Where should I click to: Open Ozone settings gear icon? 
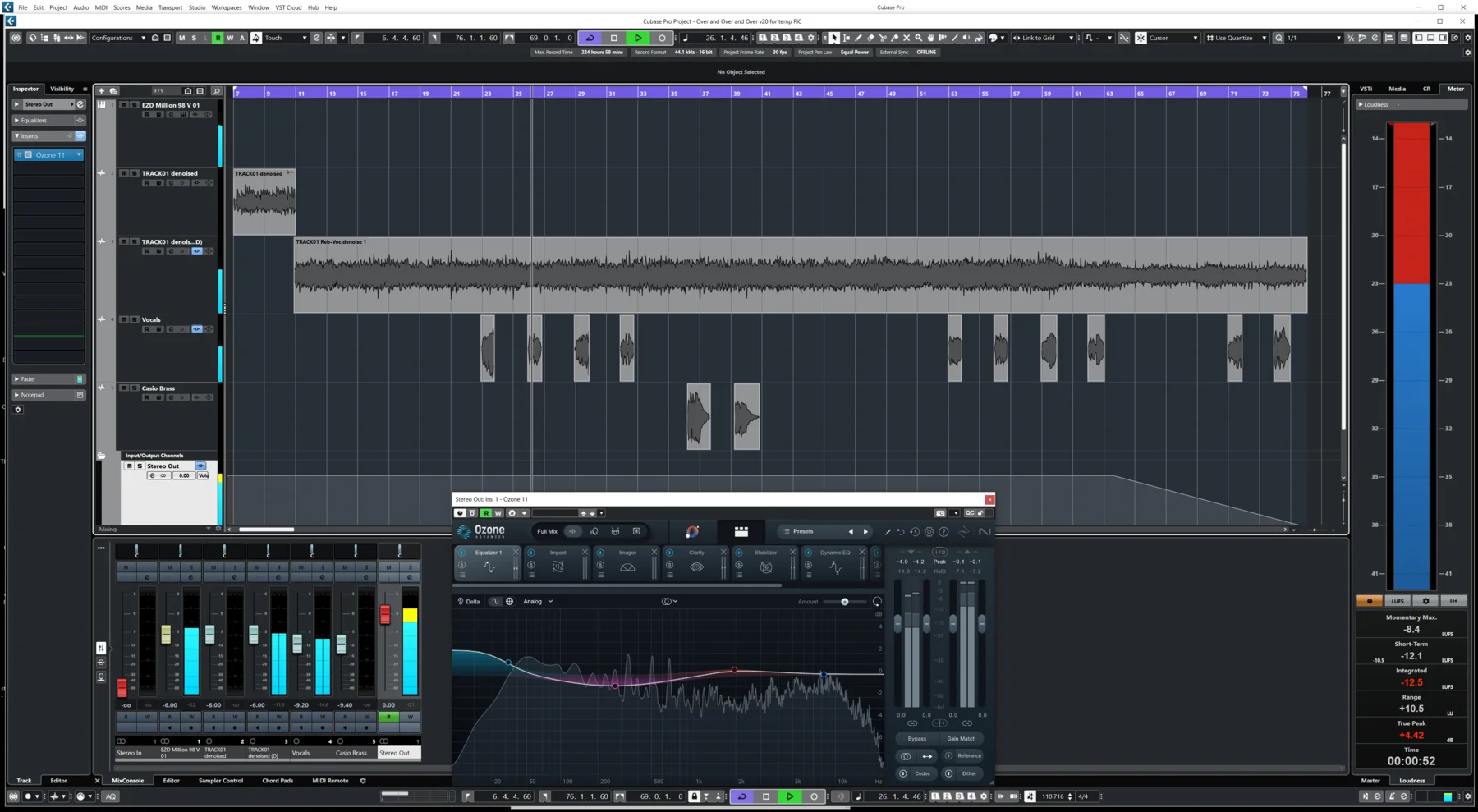[x=929, y=531]
